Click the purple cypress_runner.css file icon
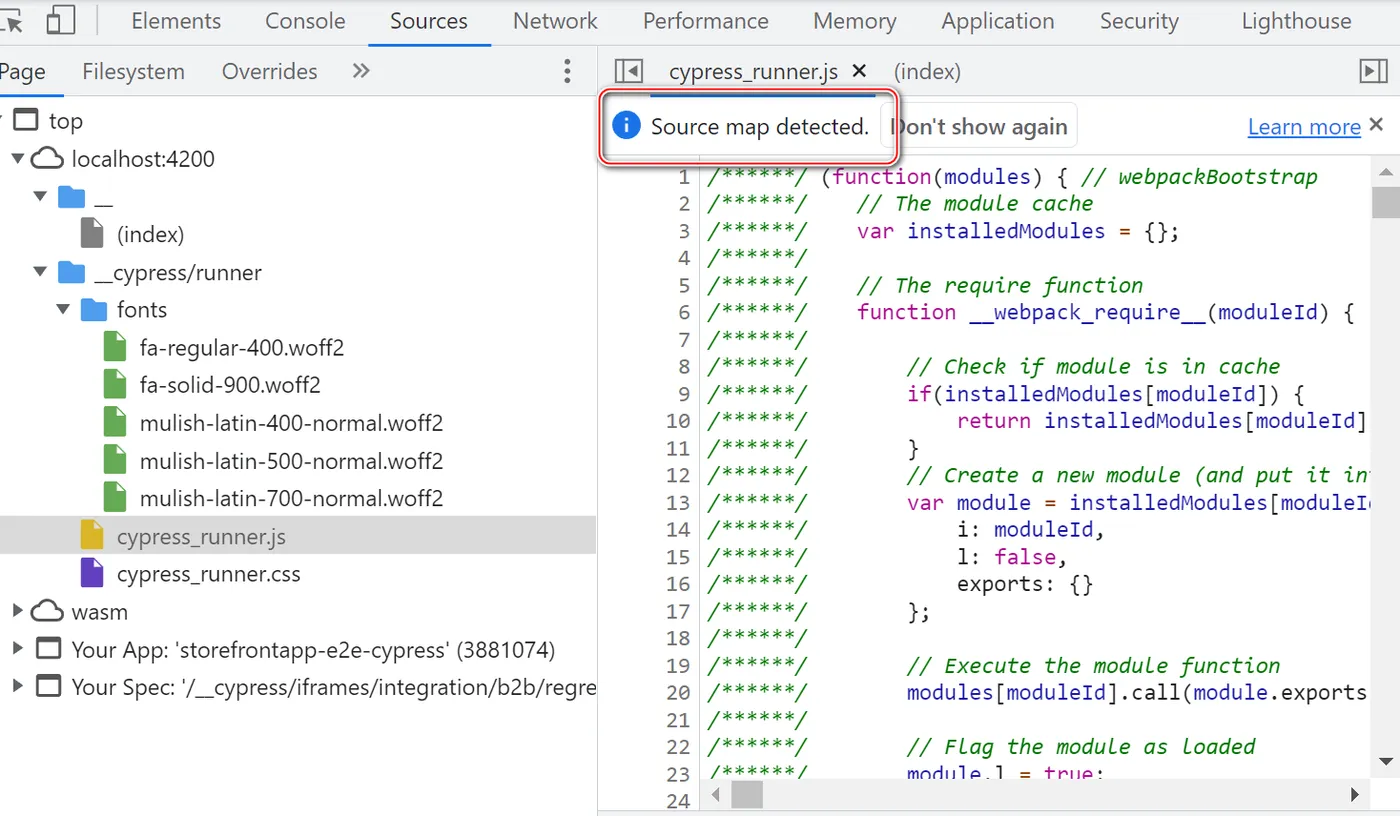This screenshot has width=1400, height=816. point(92,573)
